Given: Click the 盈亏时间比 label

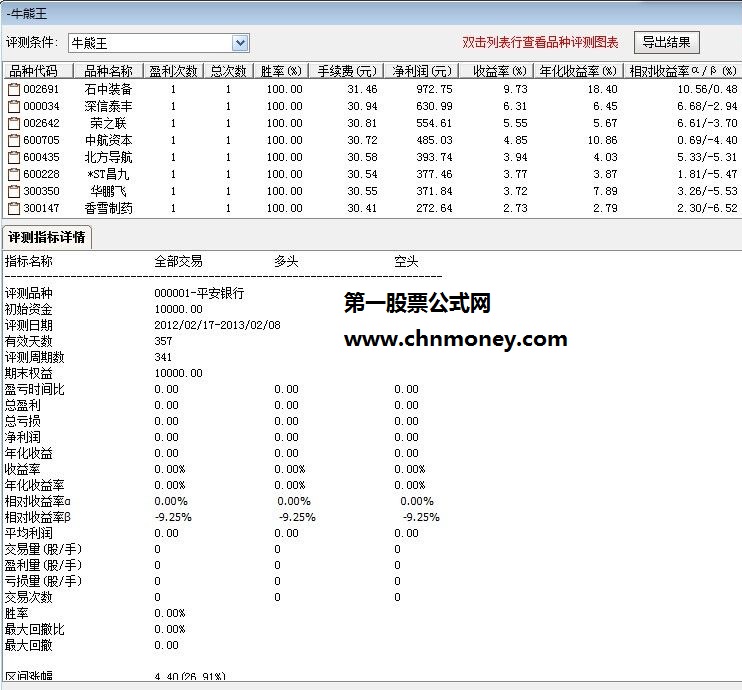Looking at the screenshot, I should pyautogui.click(x=35, y=389).
